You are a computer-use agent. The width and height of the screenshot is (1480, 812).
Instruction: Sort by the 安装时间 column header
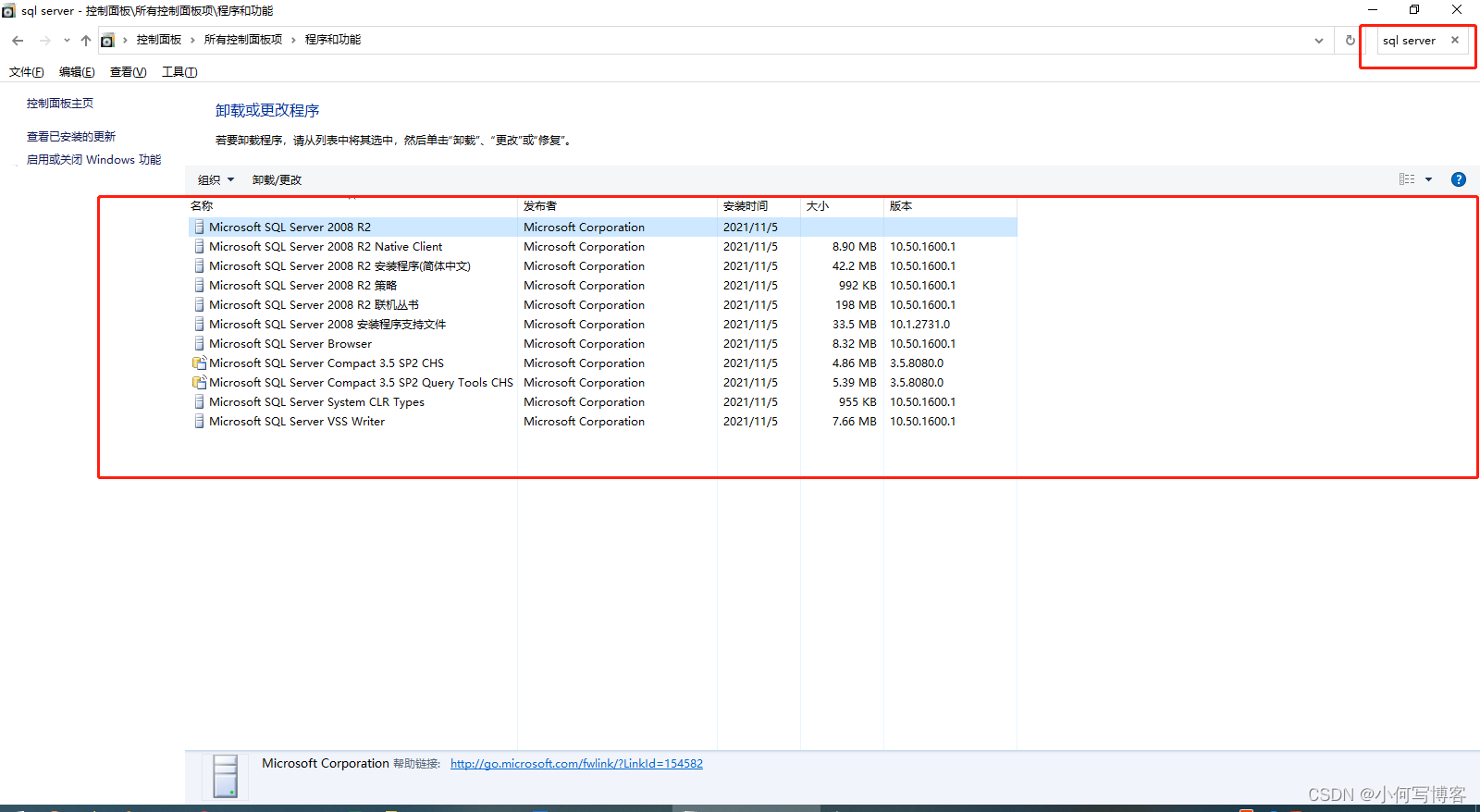point(758,206)
